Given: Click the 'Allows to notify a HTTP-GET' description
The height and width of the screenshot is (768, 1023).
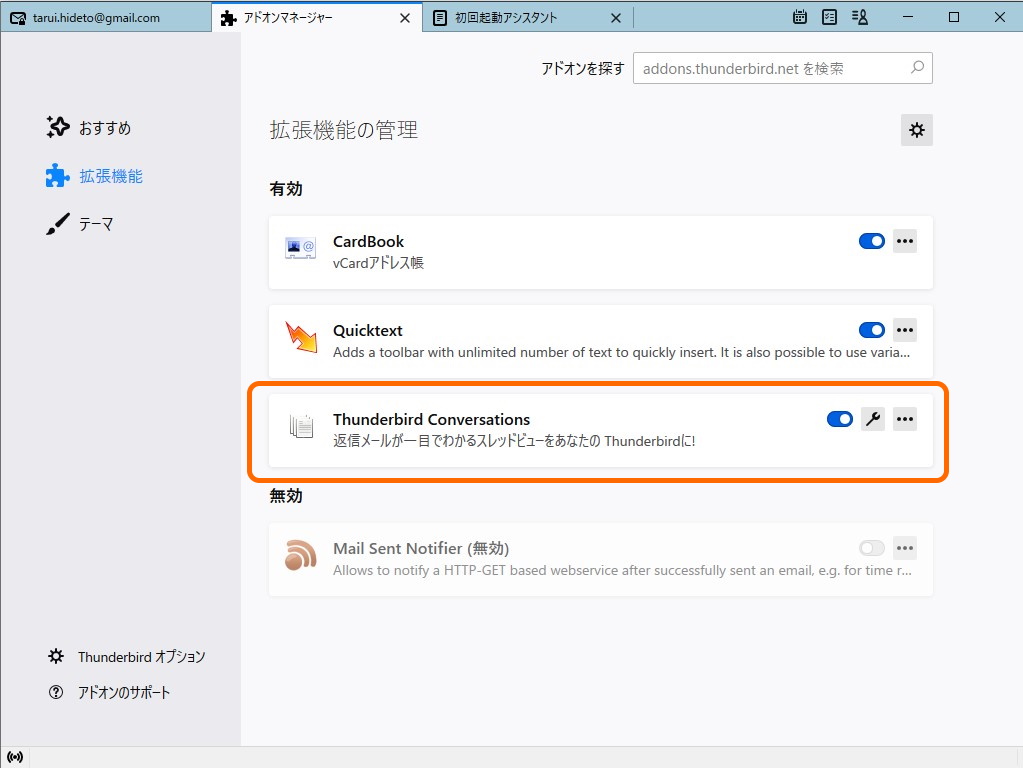Looking at the screenshot, I should tap(622, 570).
